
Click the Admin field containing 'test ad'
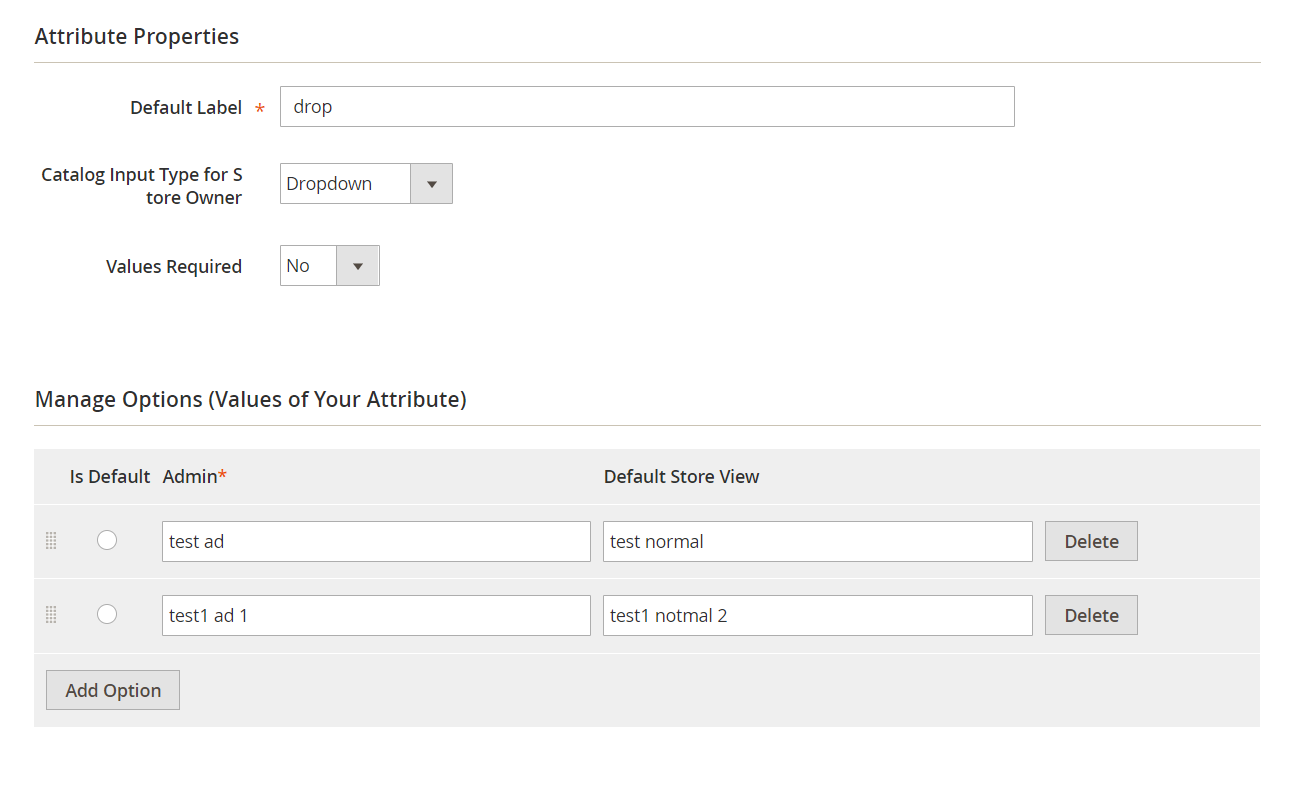click(x=376, y=541)
